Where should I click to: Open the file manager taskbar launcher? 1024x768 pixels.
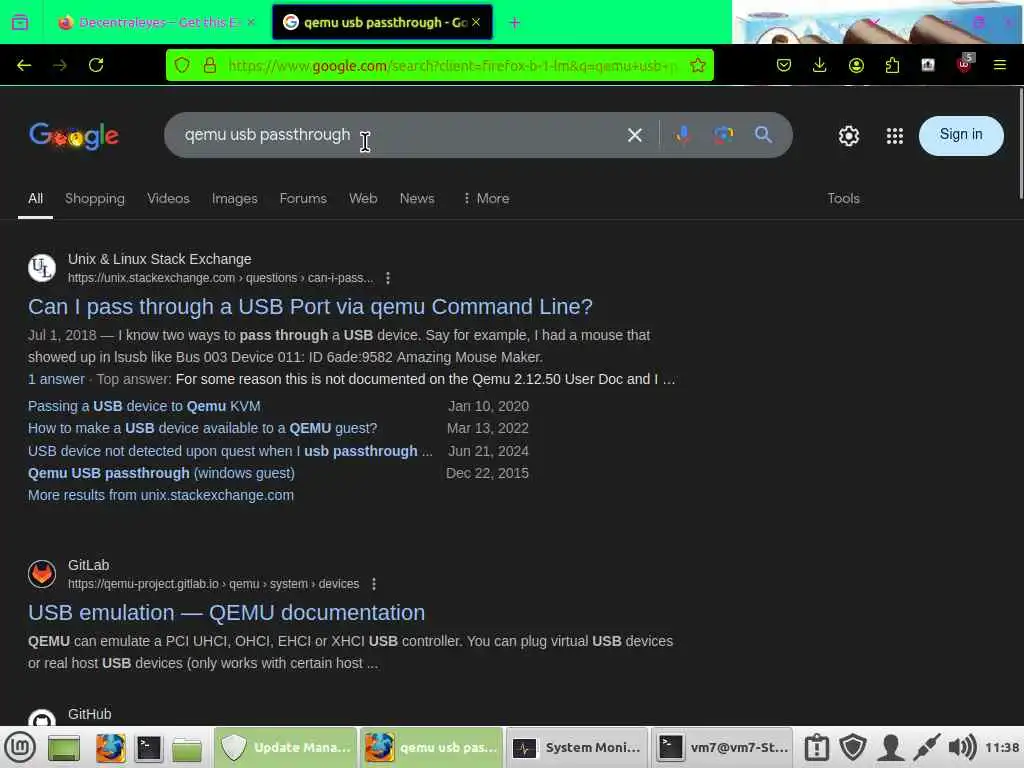click(x=187, y=749)
